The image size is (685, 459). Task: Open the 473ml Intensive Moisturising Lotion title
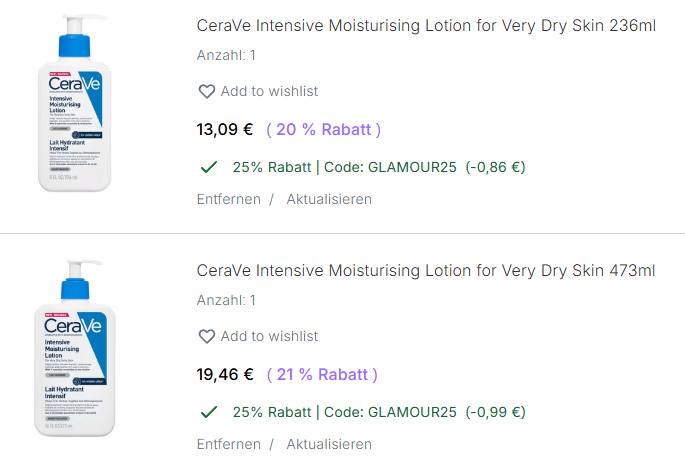point(426,270)
